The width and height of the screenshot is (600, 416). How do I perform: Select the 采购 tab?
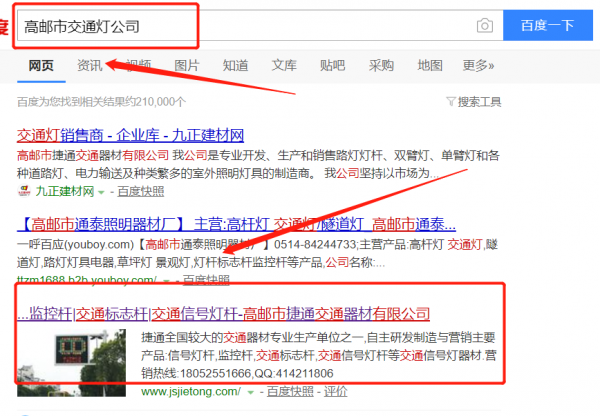(x=381, y=66)
